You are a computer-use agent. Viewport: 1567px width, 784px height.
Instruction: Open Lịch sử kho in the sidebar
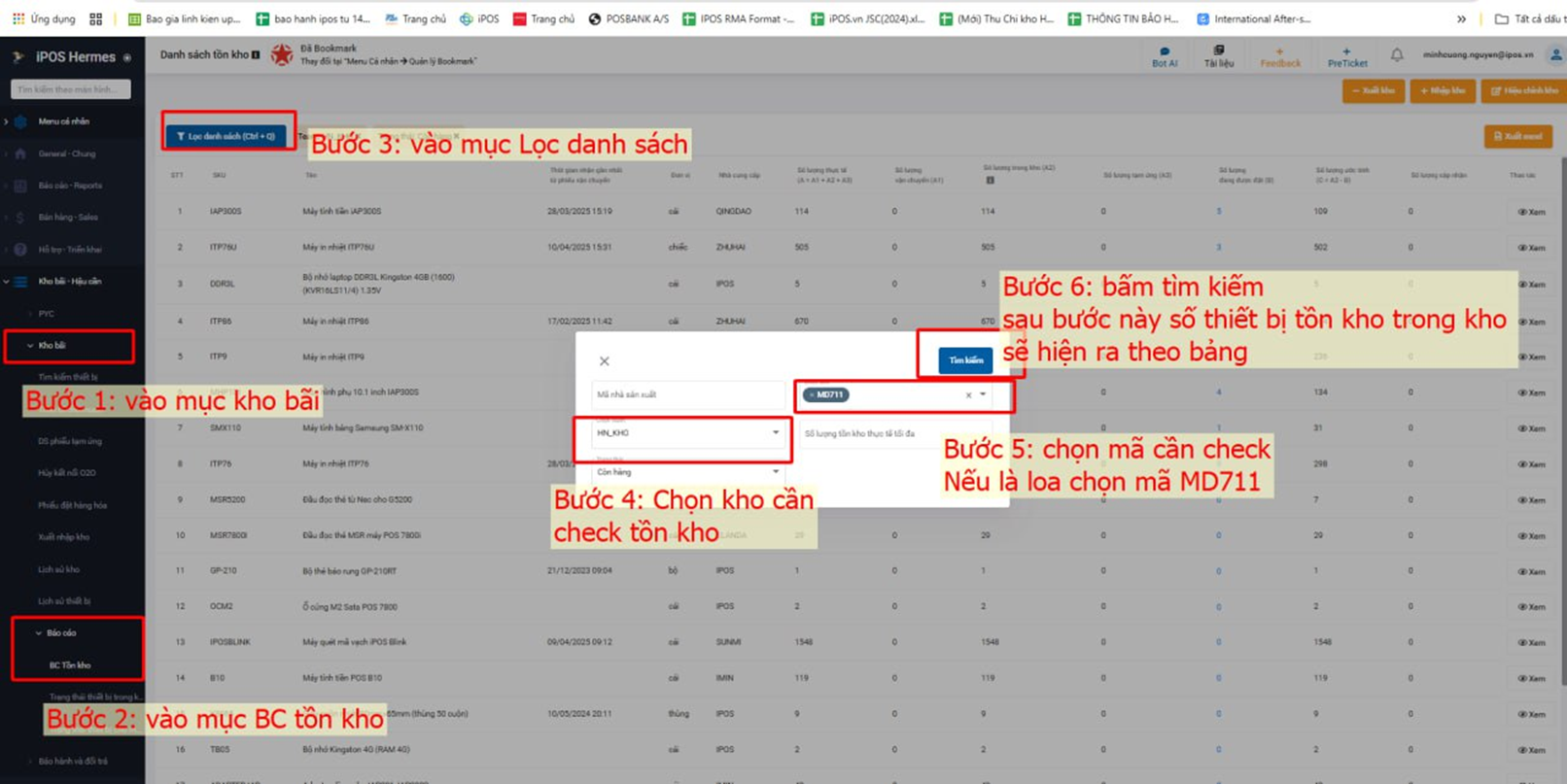click(x=59, y=569)
